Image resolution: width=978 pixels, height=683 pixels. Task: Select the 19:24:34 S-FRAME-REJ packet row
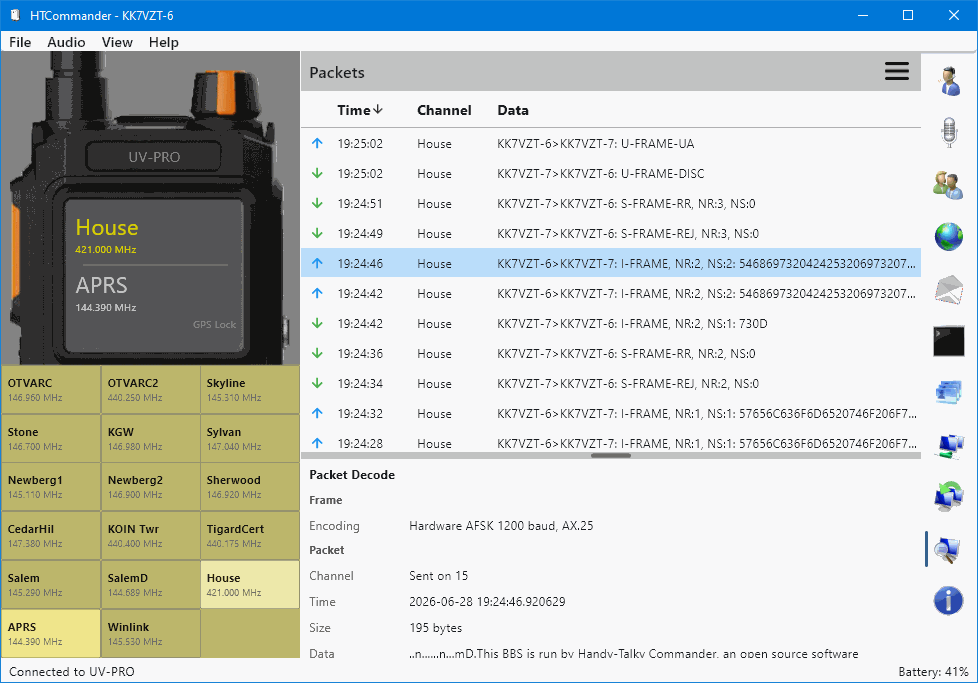(611, 383)
